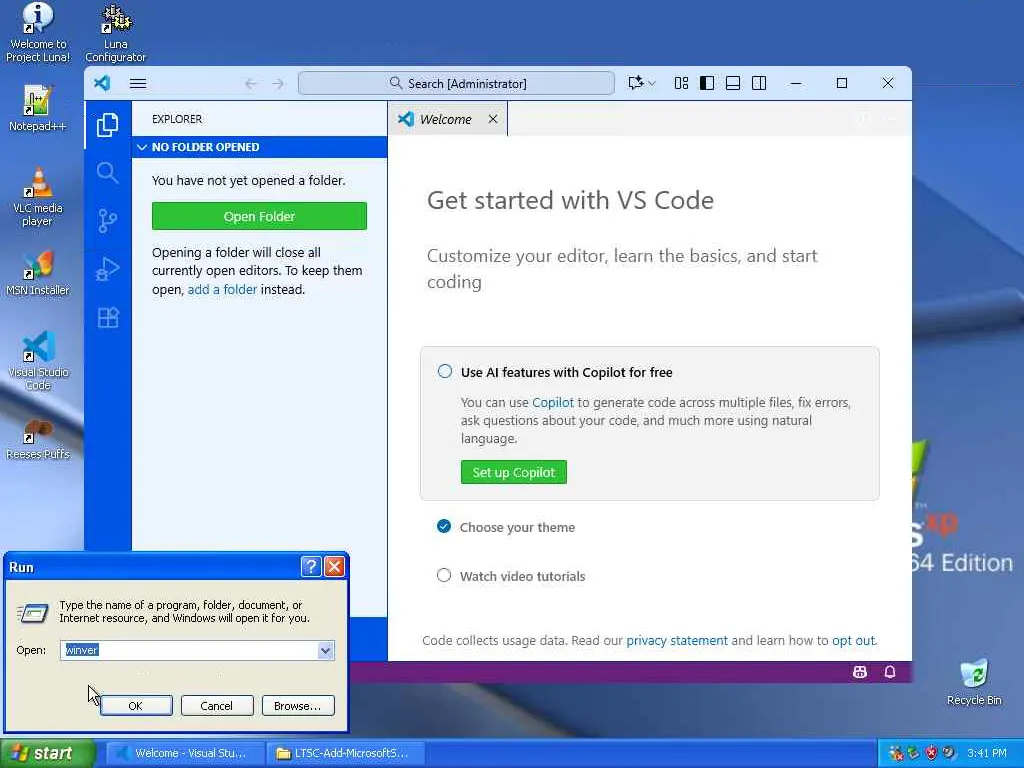This screenshot has height=768, width=1024.
Task: Switch to LTSC-Add-MicrosoftS taskbar item
Action: click(x=347, y=753)
